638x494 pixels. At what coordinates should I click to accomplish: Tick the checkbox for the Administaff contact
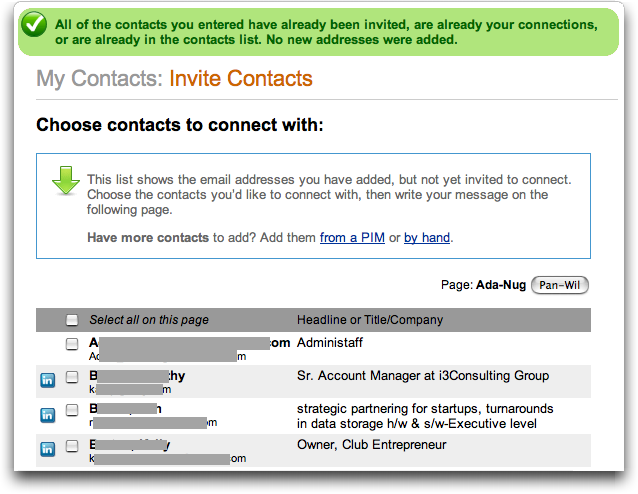[72, 344]
